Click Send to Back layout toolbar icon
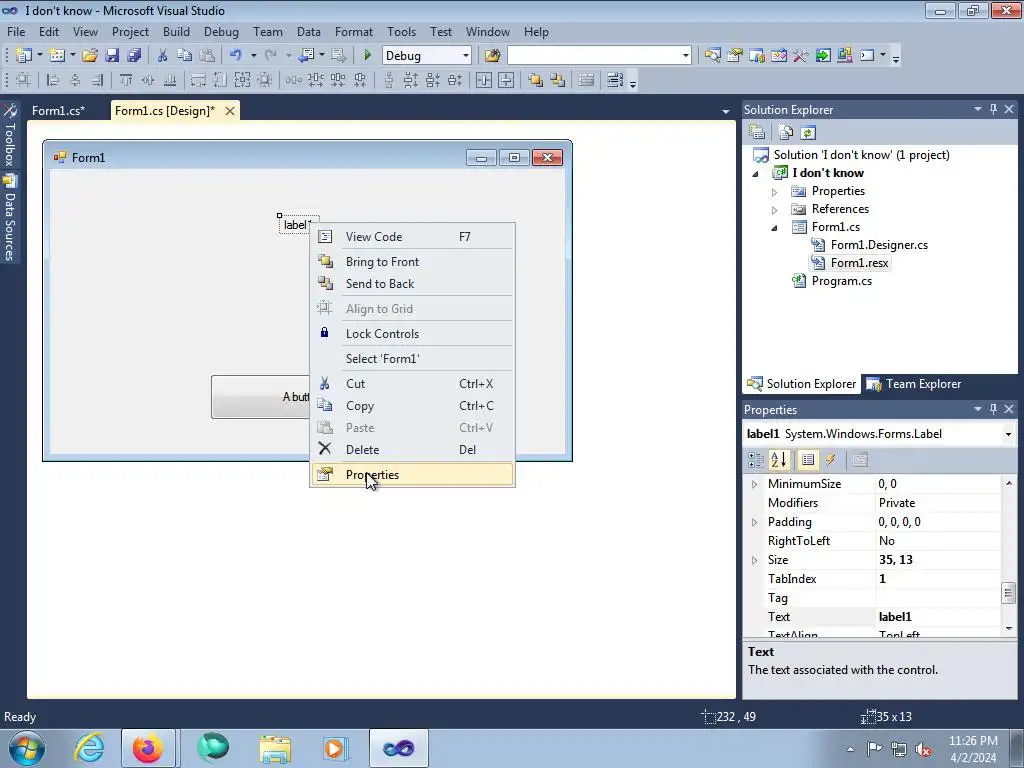Image resolution: width=1024 pixels, height=768 pixels. click(558, 80)
